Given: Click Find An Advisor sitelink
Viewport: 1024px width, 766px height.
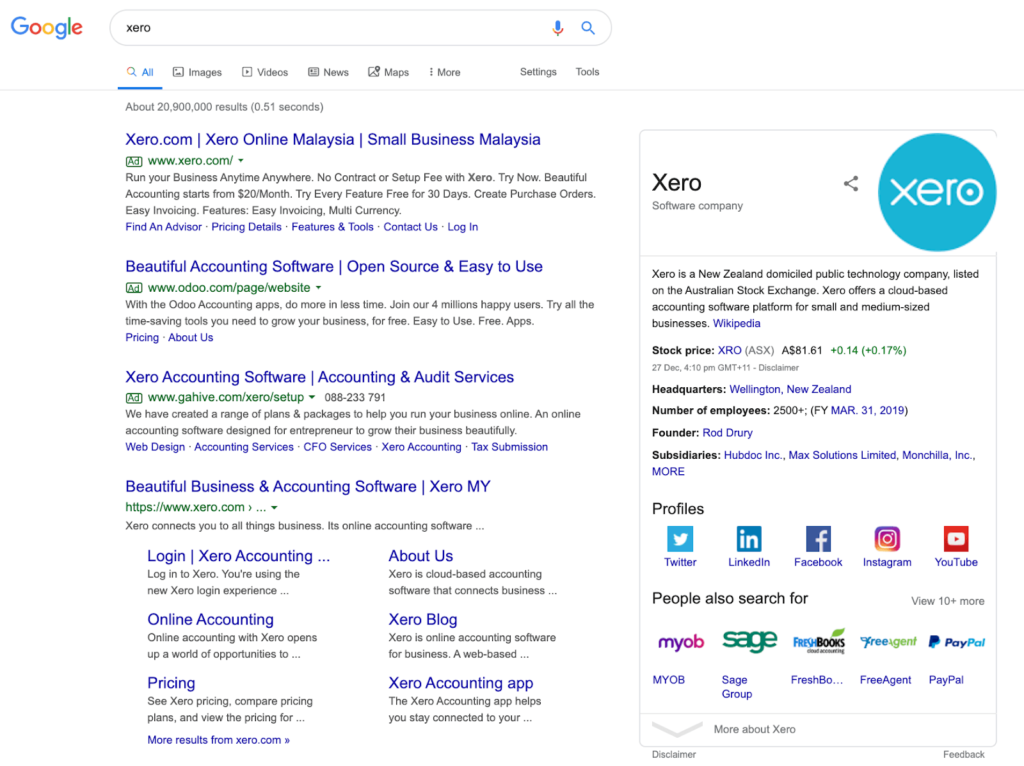Looking at the screenshot, I should pos(163,227).
